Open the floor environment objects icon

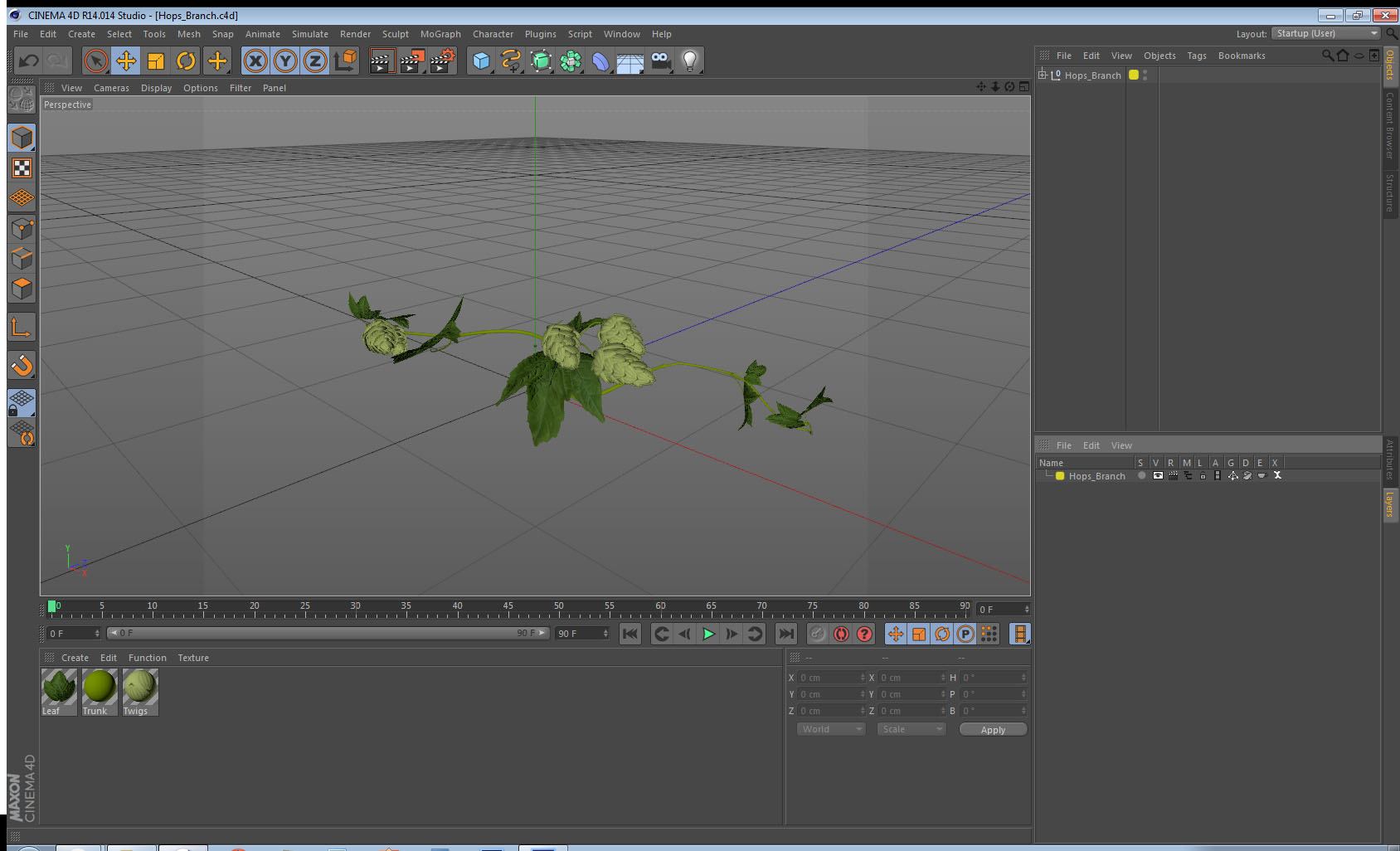pos(630,61)
